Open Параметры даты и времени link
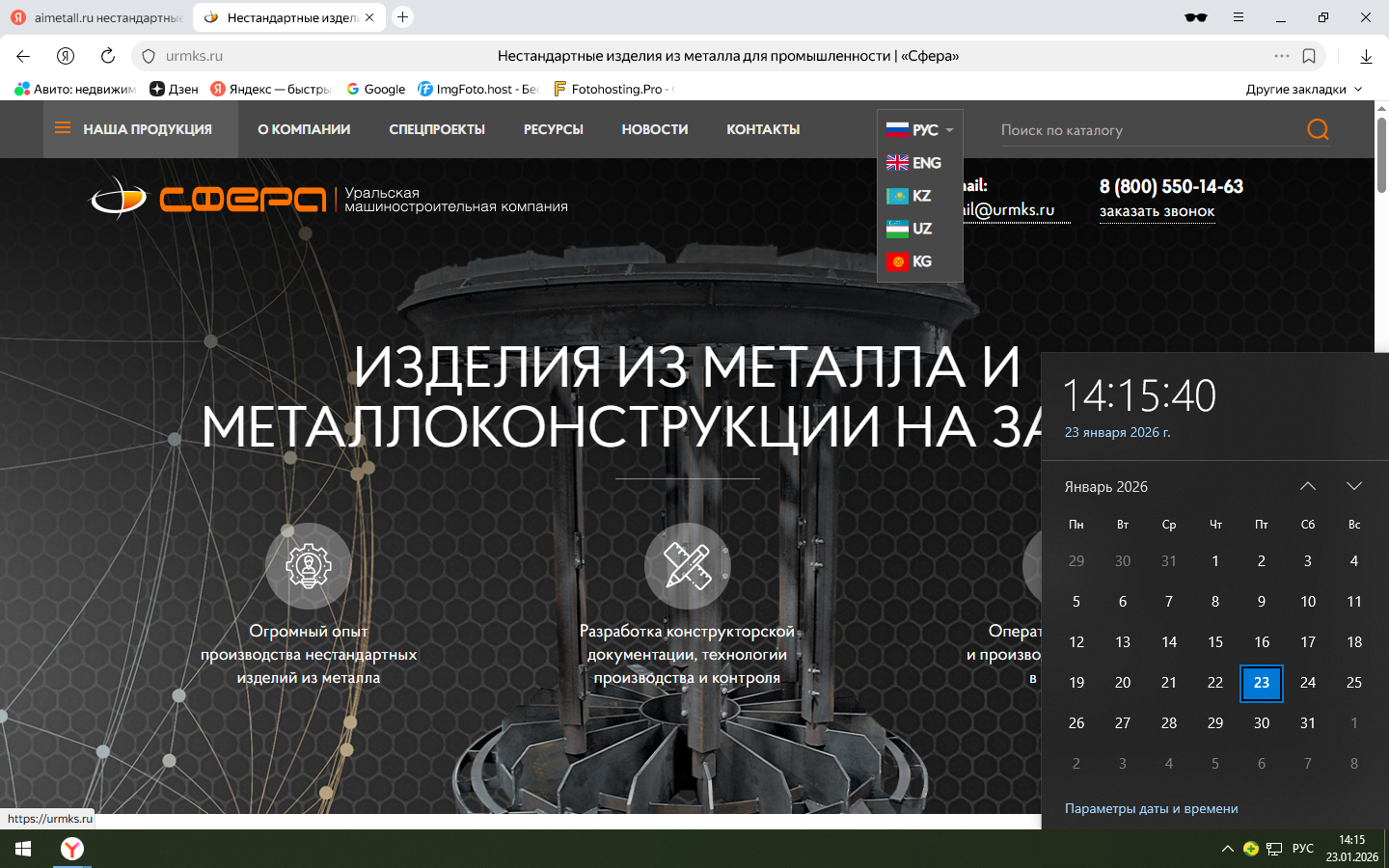 tap(1152, 808)
